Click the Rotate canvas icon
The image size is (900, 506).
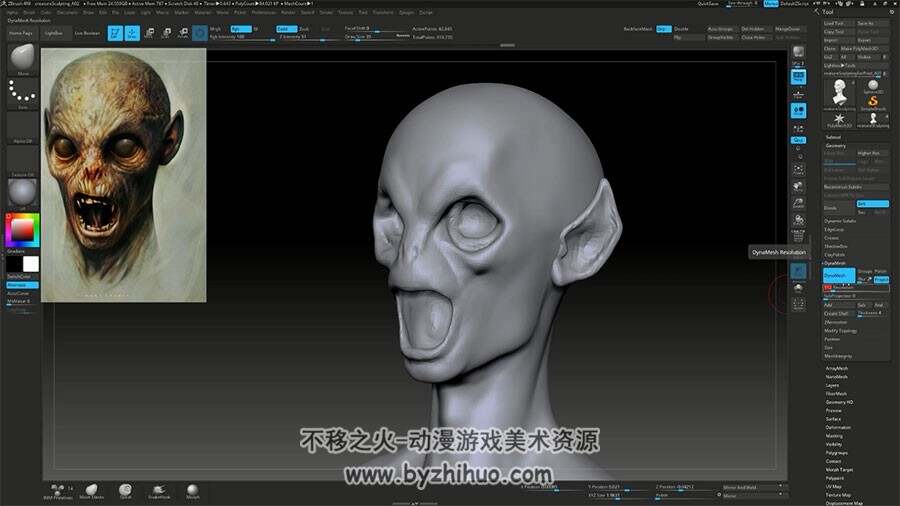[x=798, y=221]
